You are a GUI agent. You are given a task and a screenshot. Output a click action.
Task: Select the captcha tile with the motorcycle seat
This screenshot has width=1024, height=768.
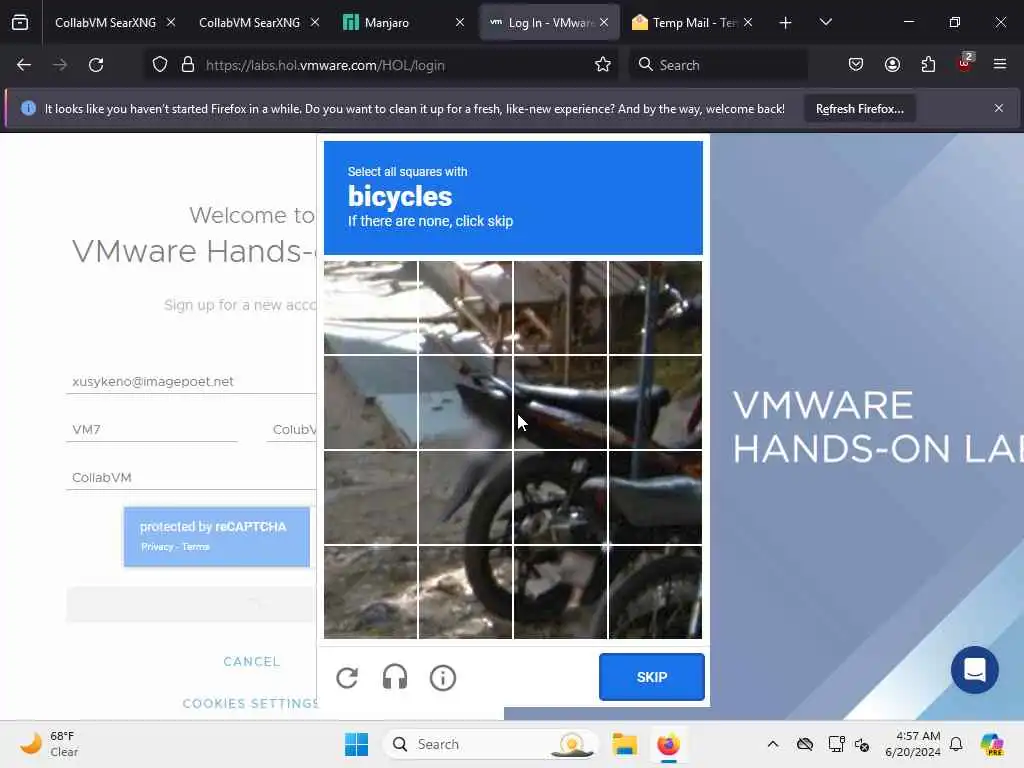560,402
